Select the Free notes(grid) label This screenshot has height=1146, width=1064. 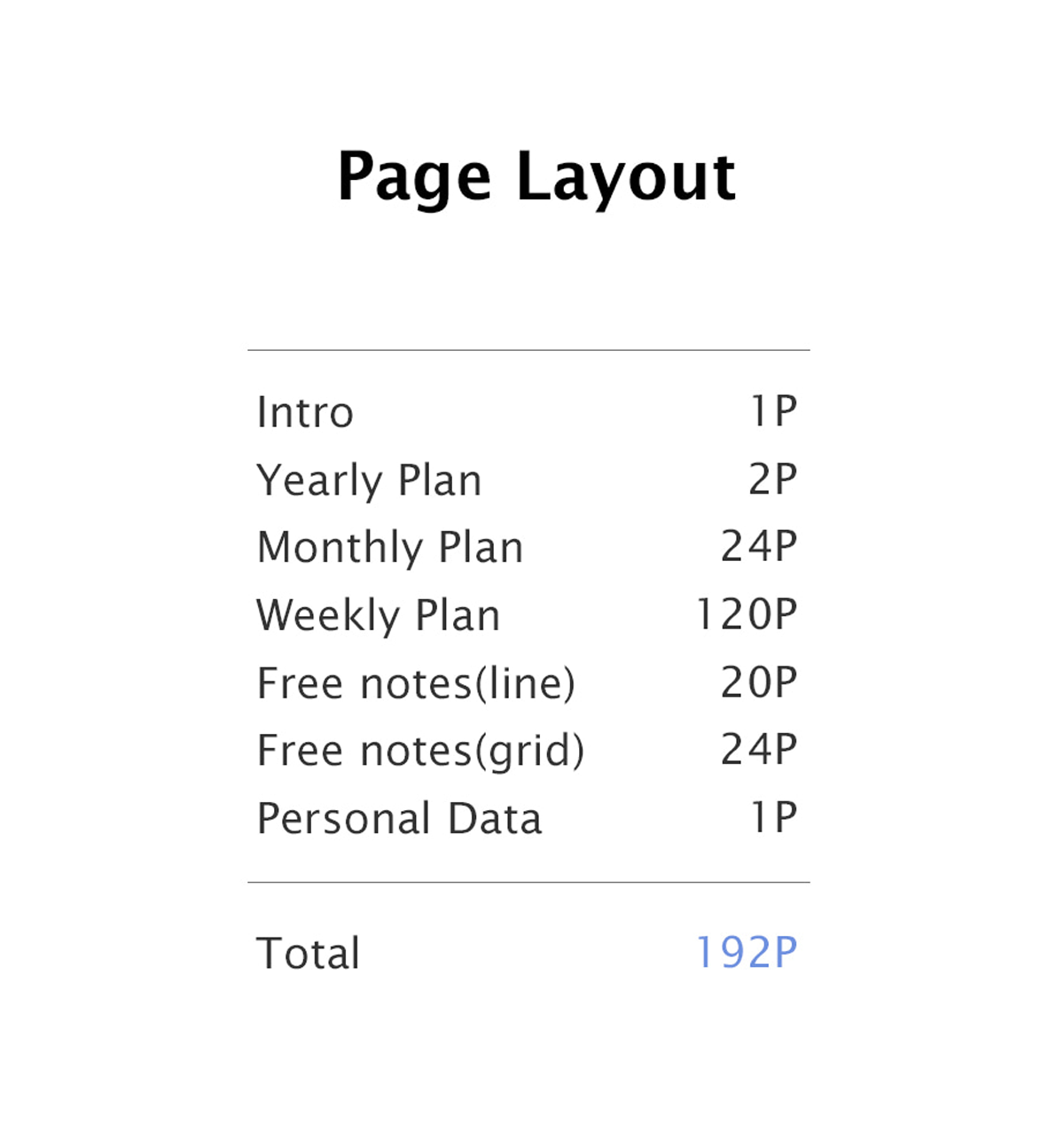point(420,751)
